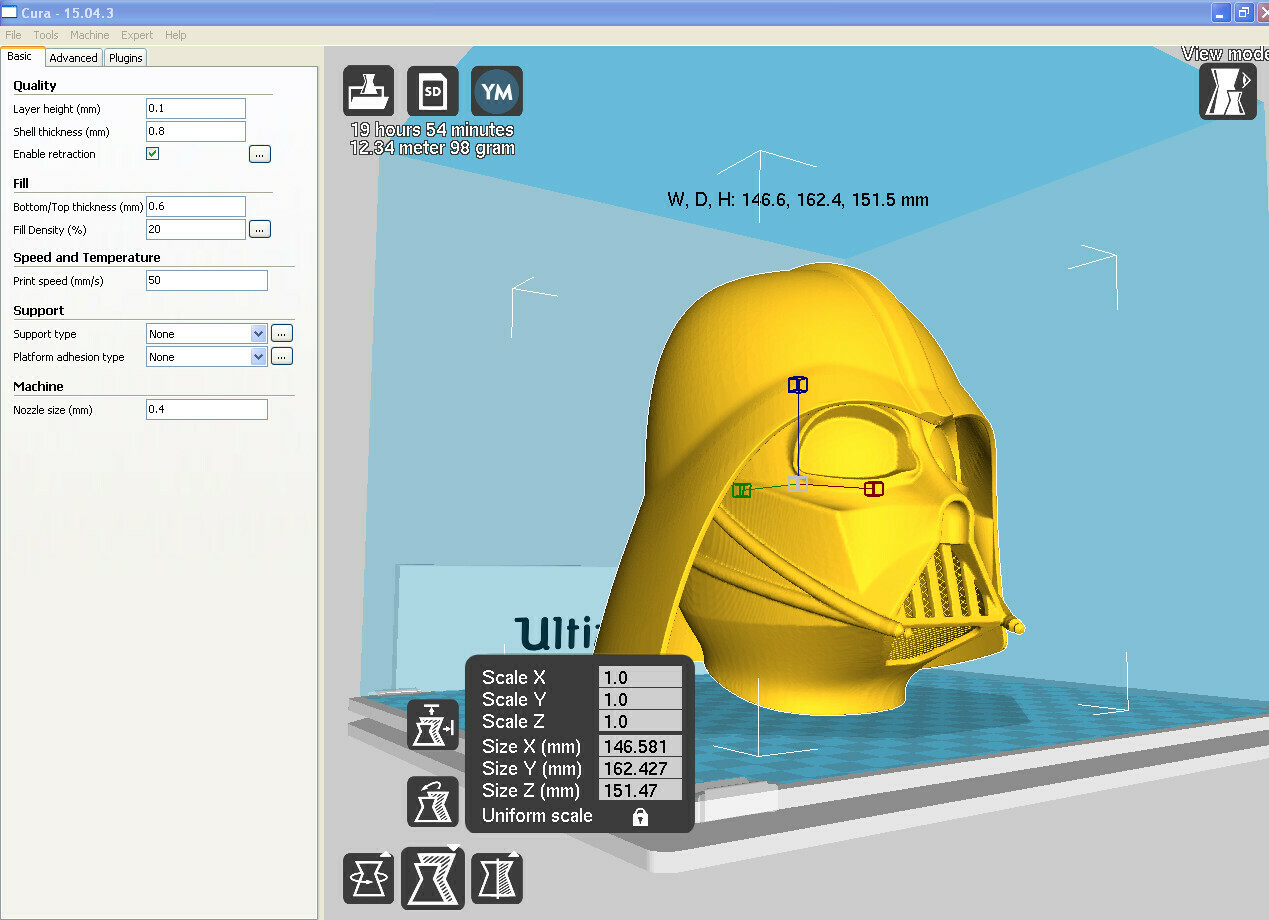Click the YouMagine share icon

coord(496,92)
